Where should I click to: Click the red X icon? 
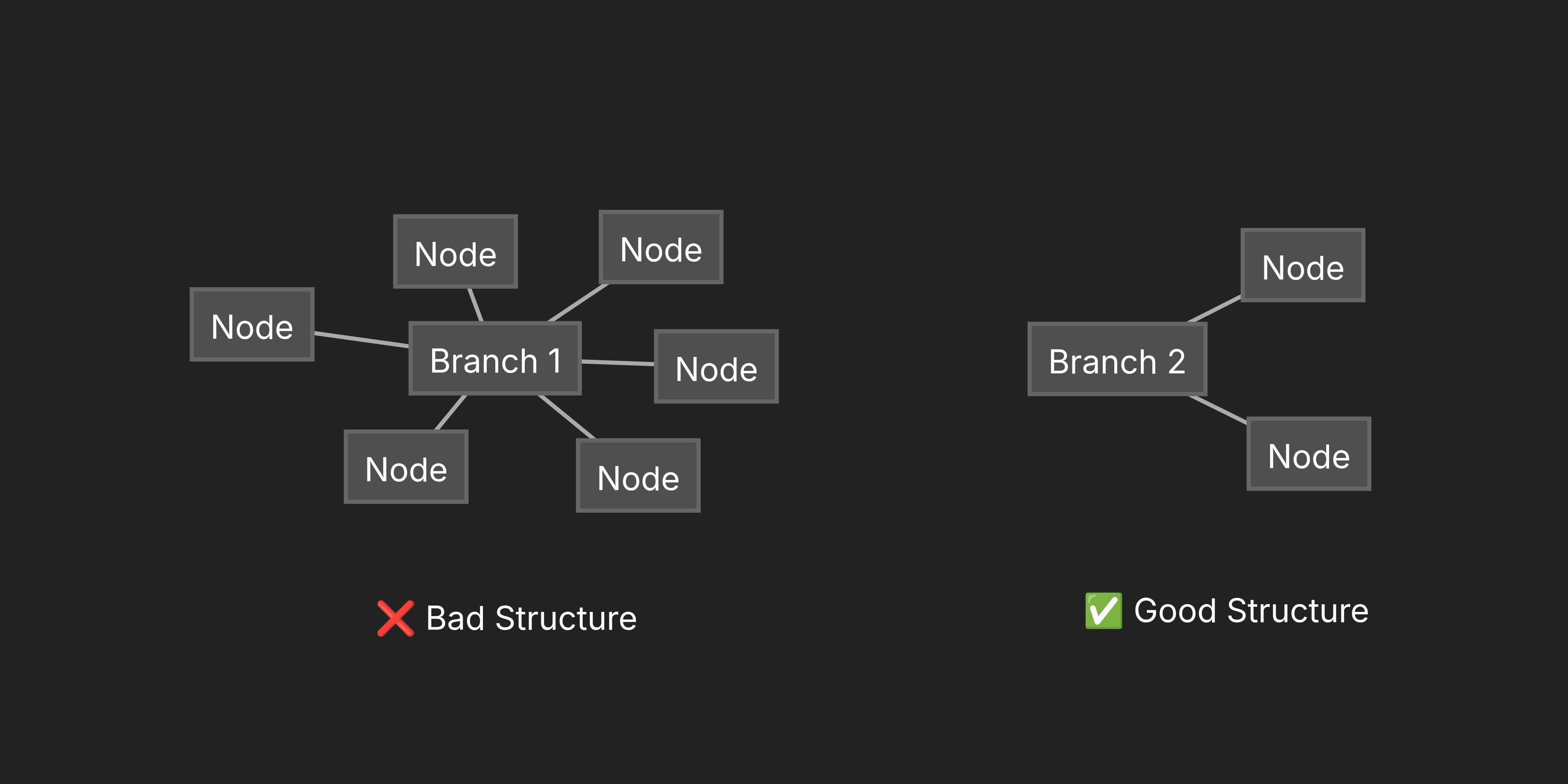395,618
